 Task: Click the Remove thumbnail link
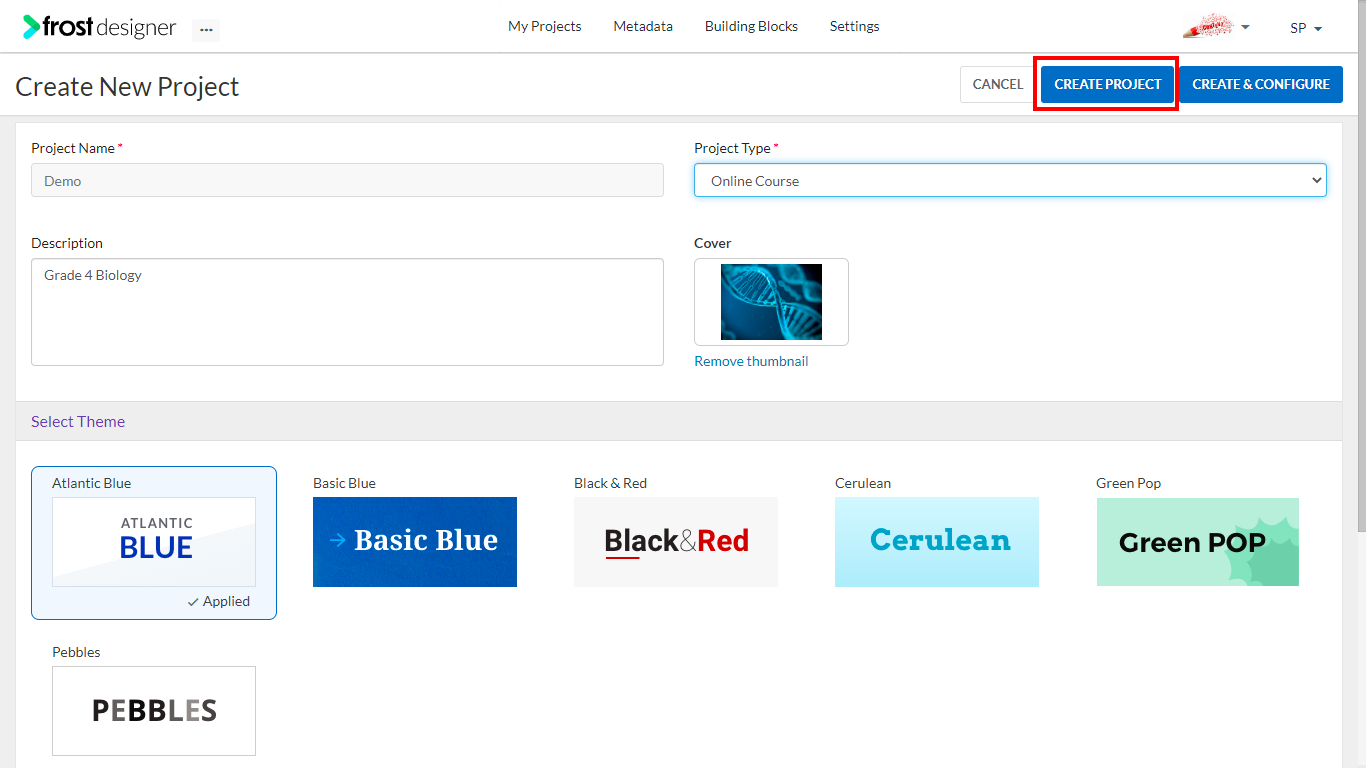click(x=751, y=361)
